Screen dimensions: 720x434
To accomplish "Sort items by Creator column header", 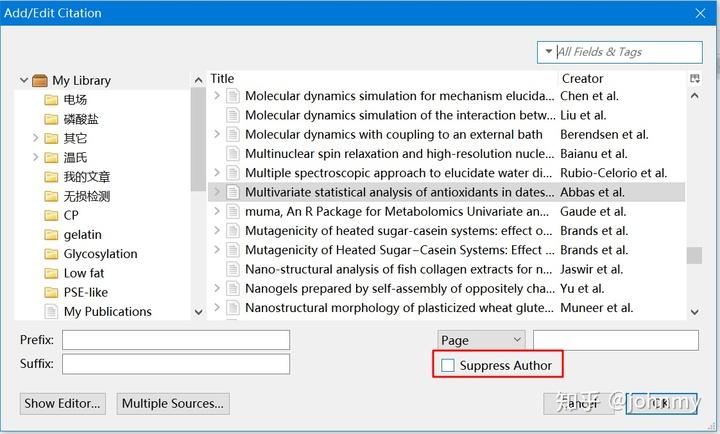I will [x=623, y=79].
